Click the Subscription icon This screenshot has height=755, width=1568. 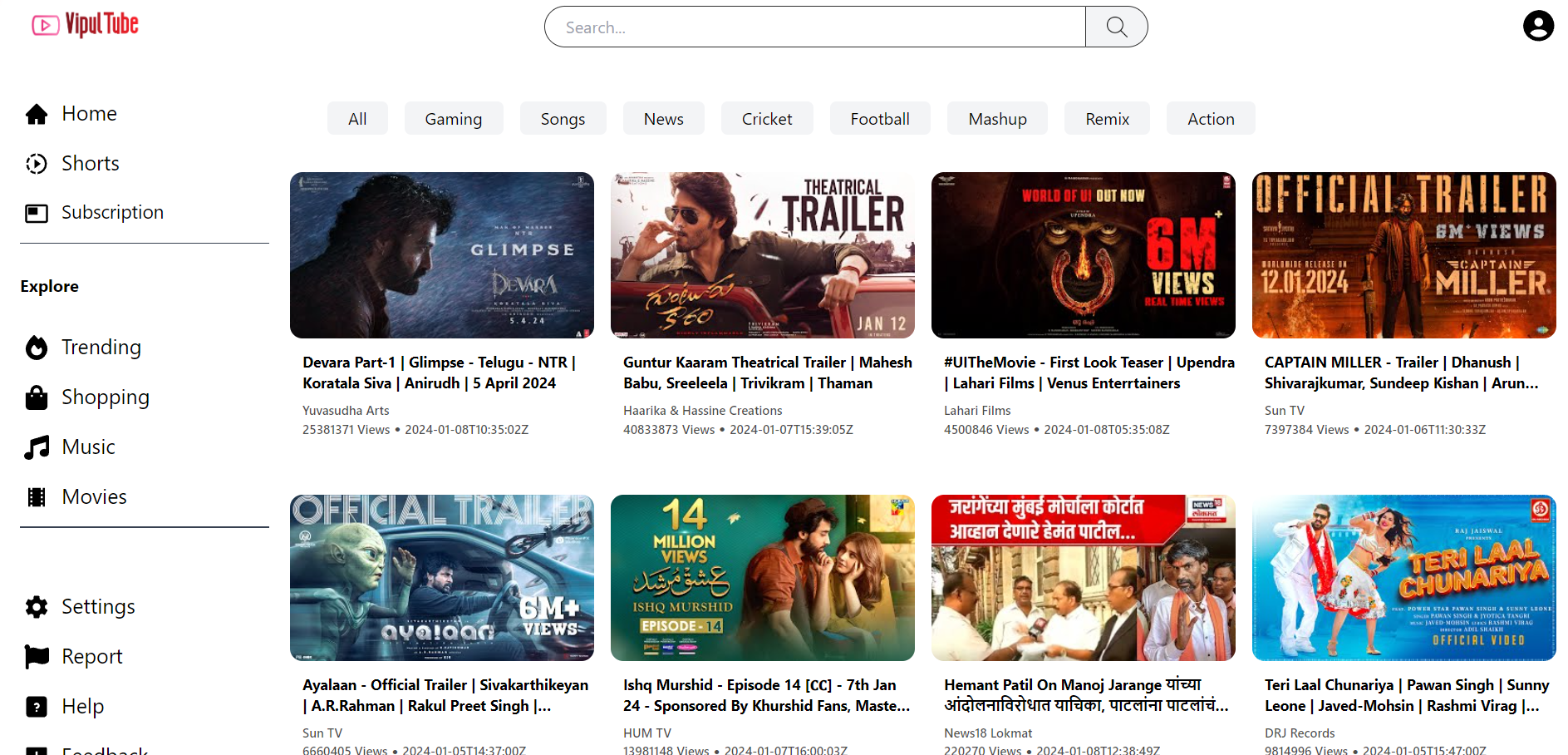click(x=37, y=213)
